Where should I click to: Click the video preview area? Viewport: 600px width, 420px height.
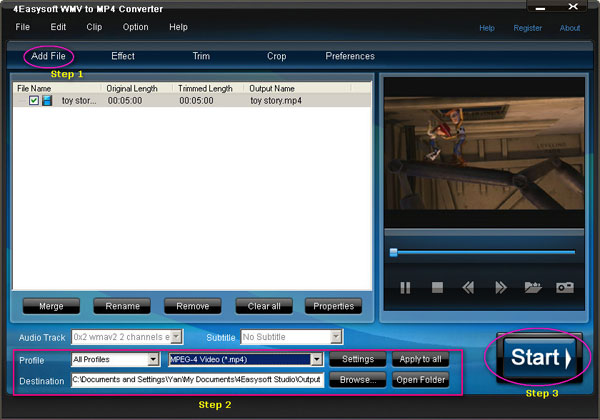click(484, 153)
